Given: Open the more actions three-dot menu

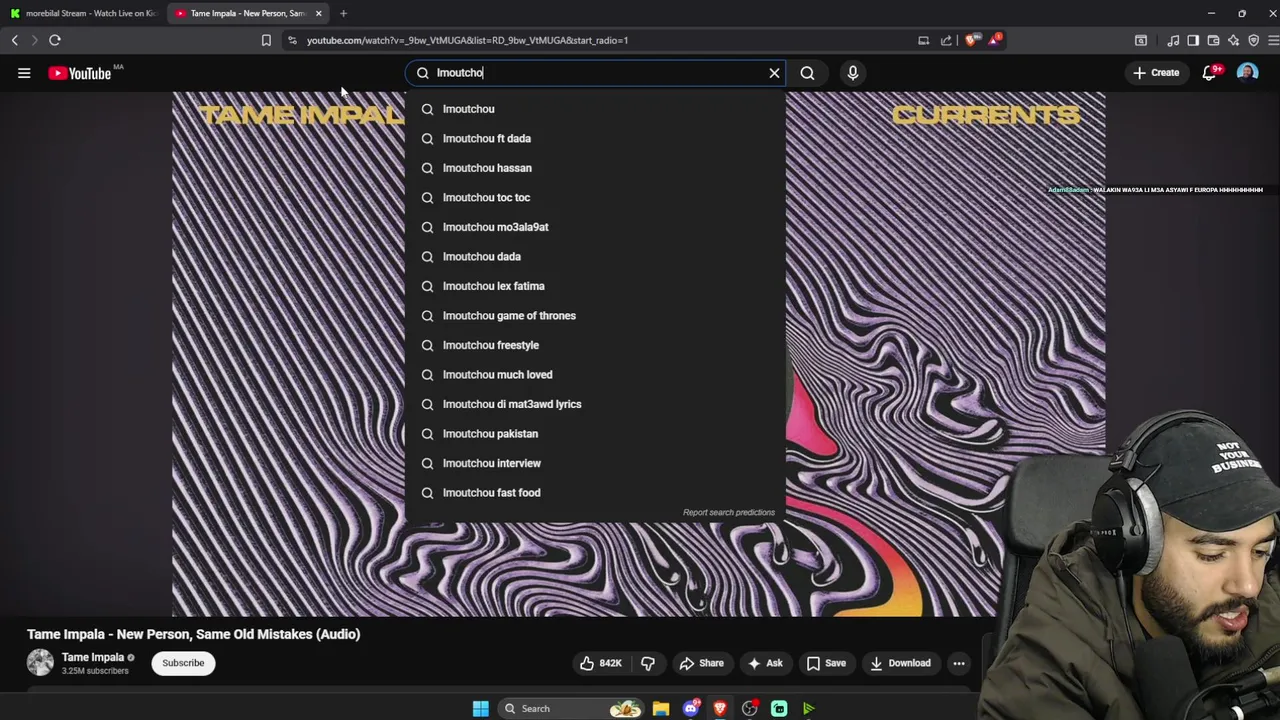Looking at the screenshot, I should [x=959, y=663].
